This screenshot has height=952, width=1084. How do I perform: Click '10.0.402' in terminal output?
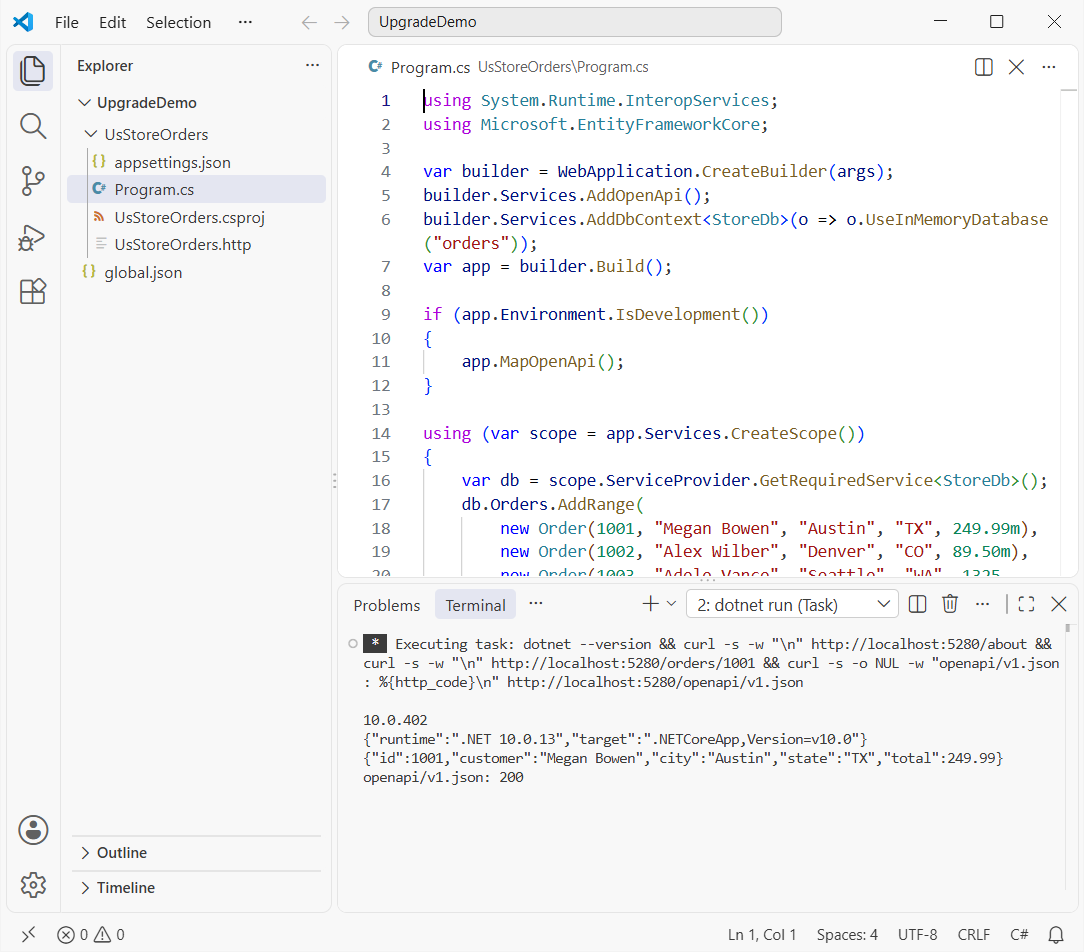[x=395, y=720]
